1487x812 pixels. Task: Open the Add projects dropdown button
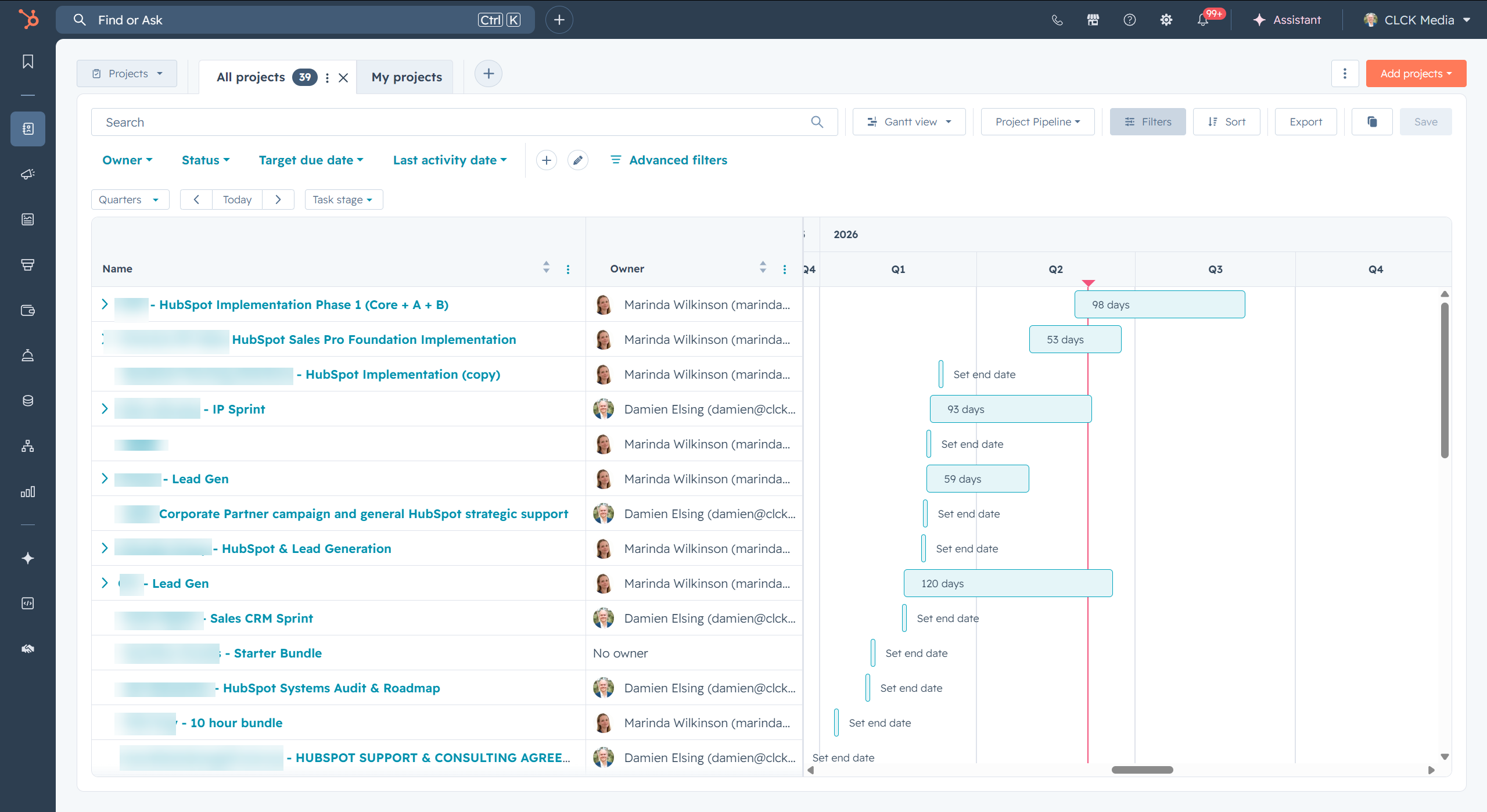pos(1416,74)
